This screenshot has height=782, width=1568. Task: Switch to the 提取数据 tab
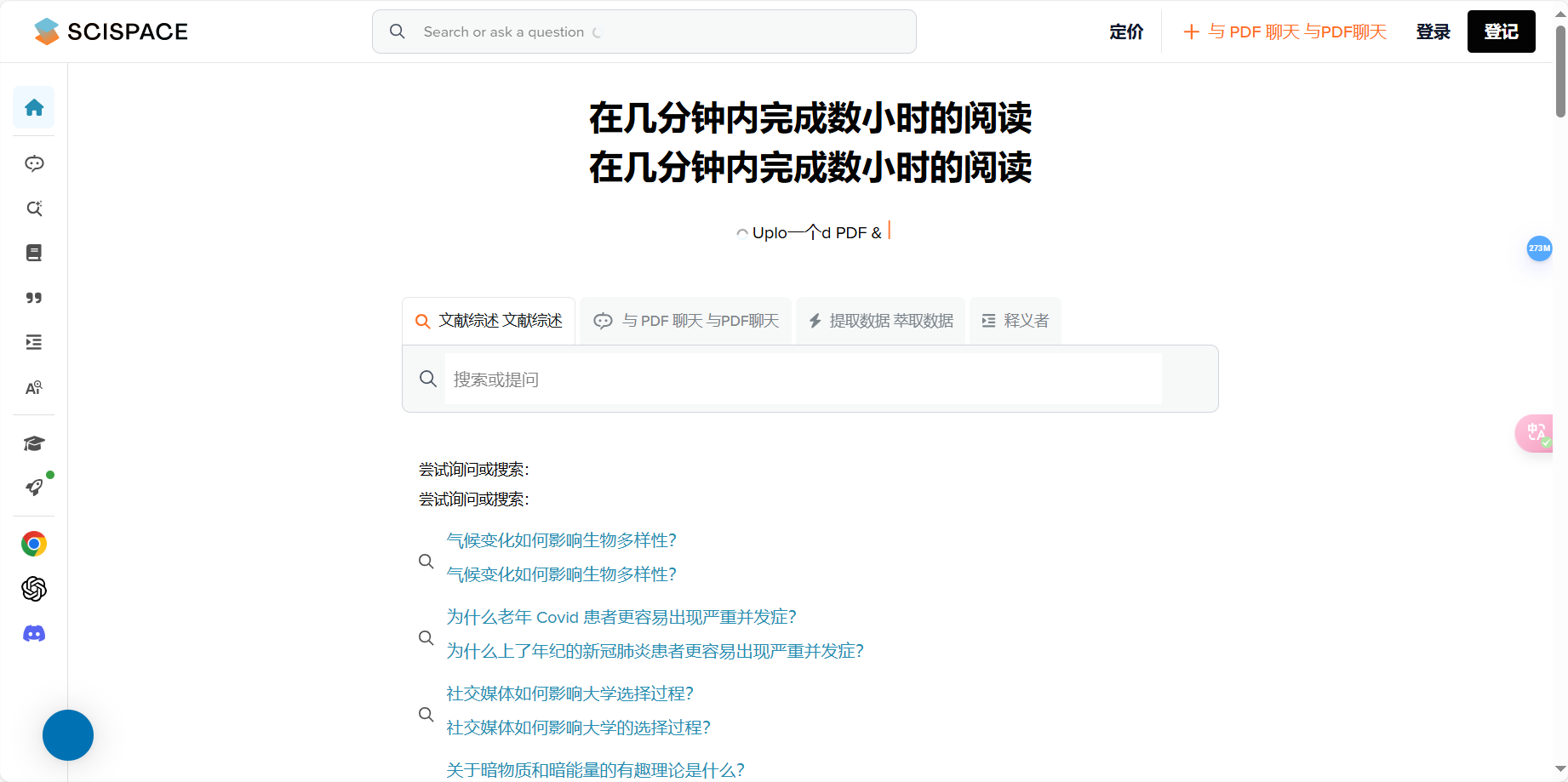click(880, 321)
